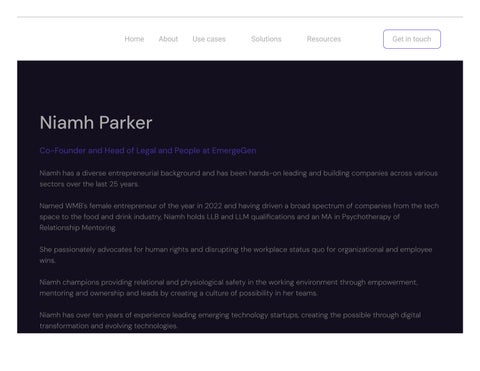The width and height of the screenshot is (480, 371).
Task: Click the paragraph mentioning WMB's female entrepreneur
Action: pos(239,217)
